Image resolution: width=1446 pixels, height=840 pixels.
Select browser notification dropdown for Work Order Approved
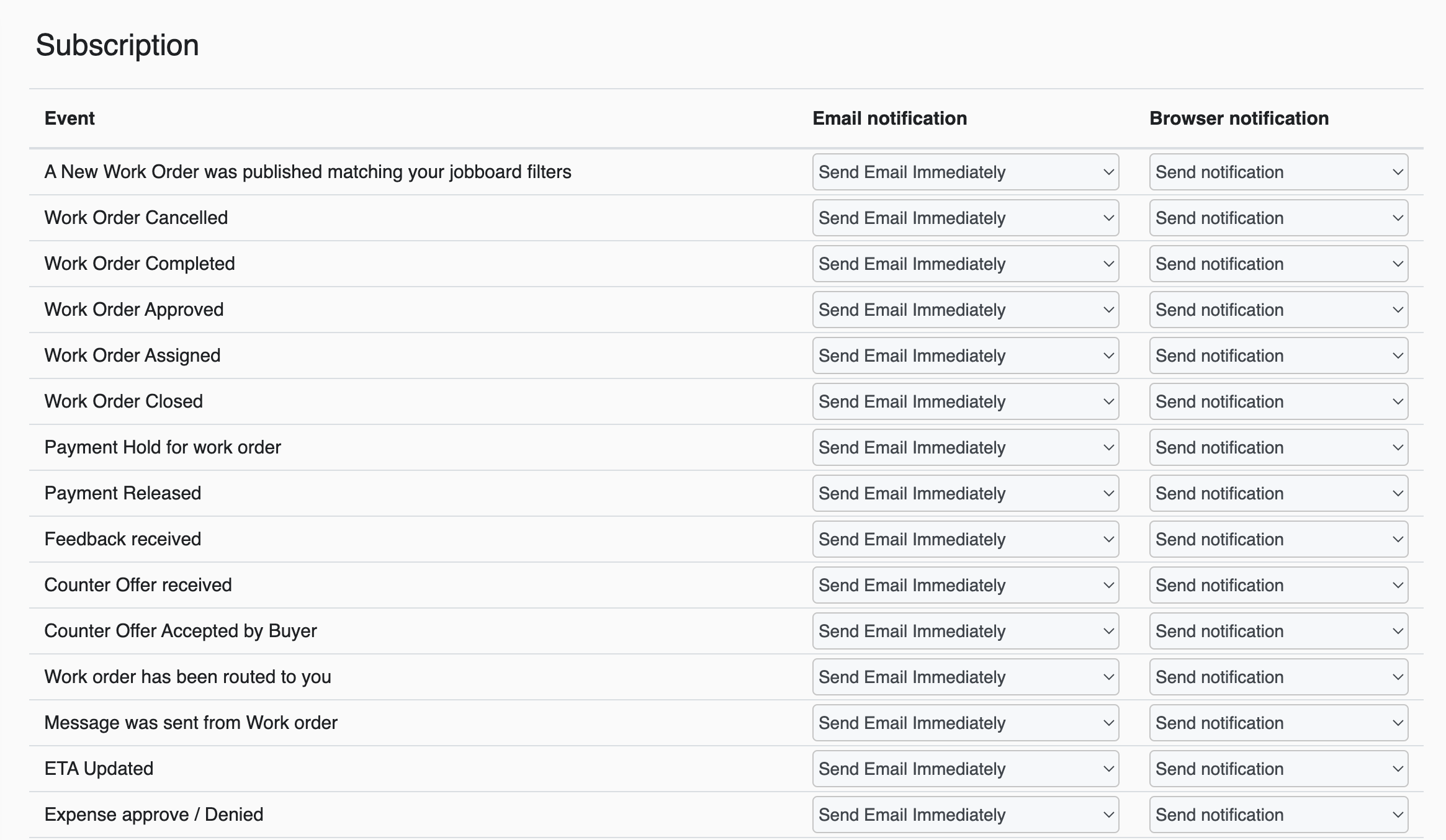coord(1278,310)
